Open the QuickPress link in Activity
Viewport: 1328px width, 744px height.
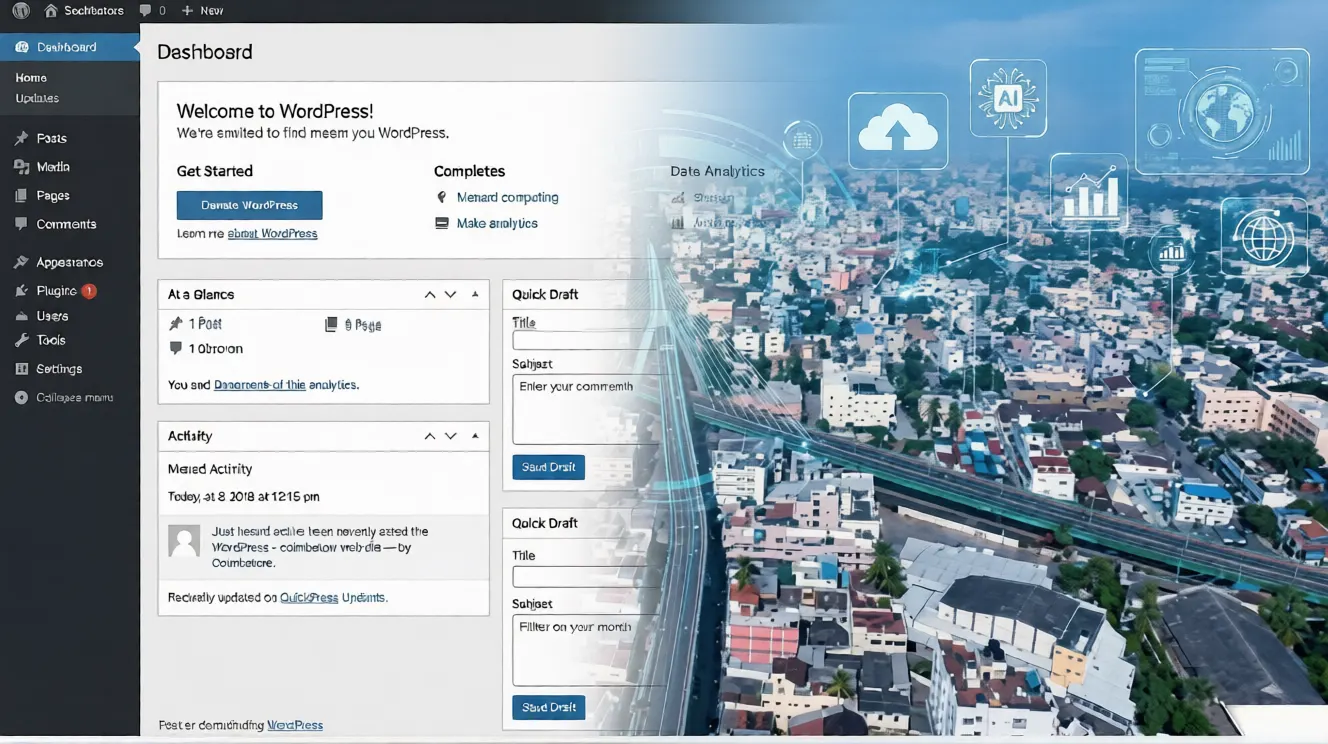click(x=309, y=597)
